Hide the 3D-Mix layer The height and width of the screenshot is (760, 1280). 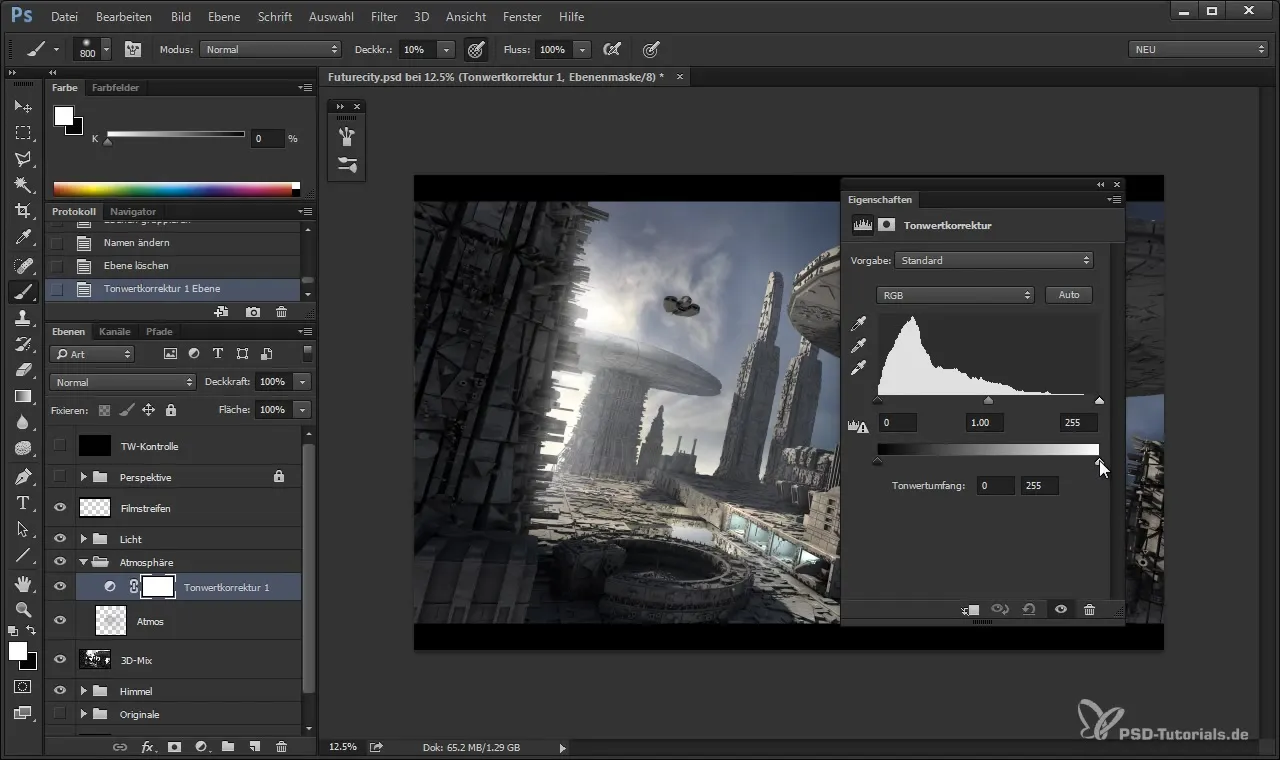60,660
